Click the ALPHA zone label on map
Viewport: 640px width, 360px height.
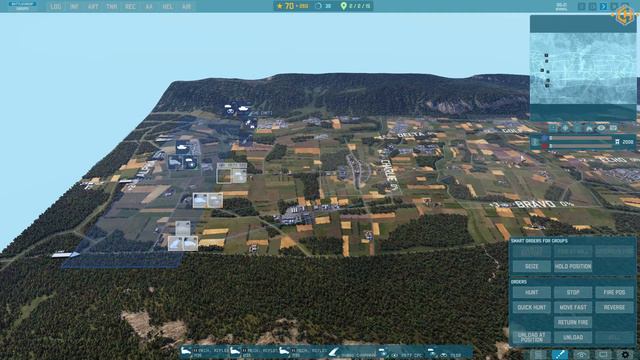click(x=145, y=169)
